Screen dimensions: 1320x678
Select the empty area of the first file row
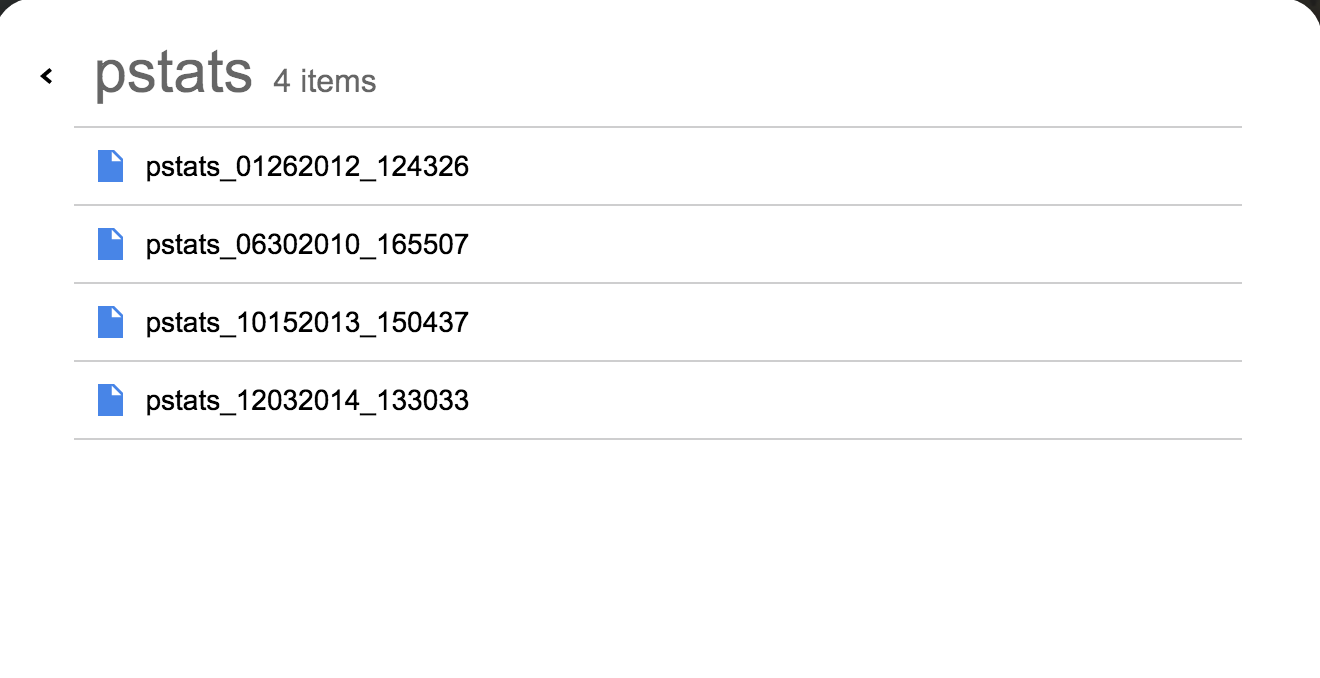855,166
